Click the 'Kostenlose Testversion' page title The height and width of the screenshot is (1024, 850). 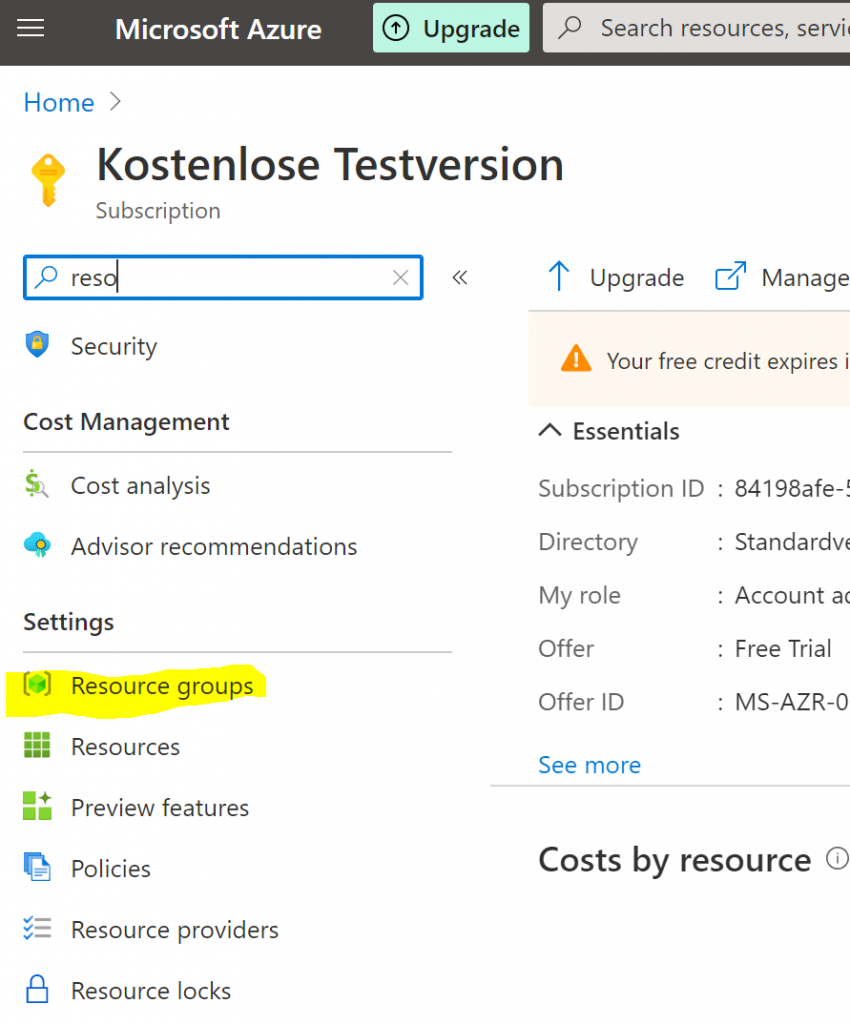[330, 164]
